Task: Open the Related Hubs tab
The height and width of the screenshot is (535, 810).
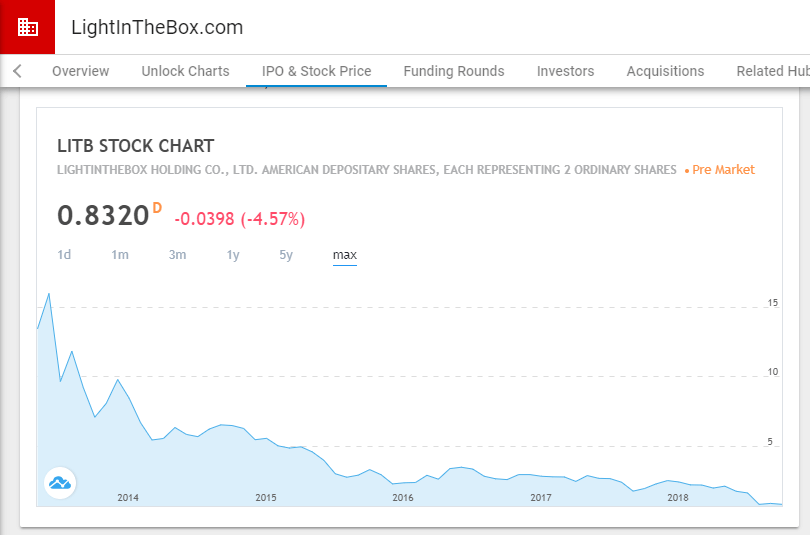Action: point(772,71)
